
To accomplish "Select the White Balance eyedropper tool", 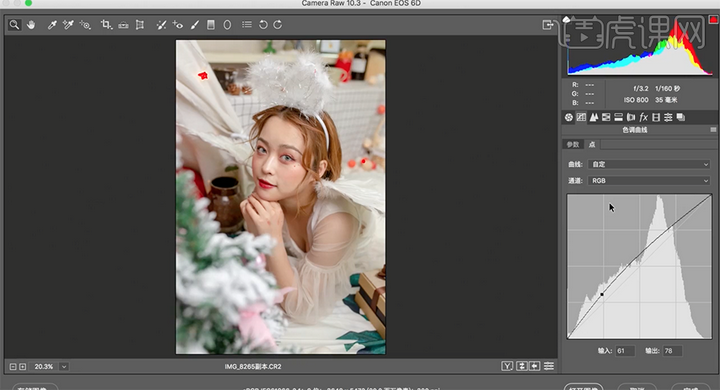I will tap(52, 25).
